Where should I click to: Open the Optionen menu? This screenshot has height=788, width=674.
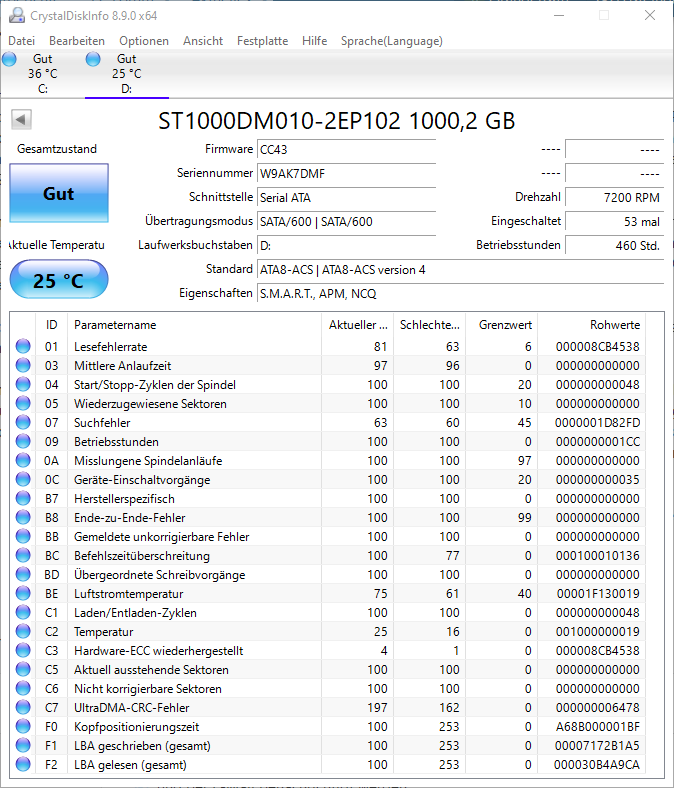(144, 41)
